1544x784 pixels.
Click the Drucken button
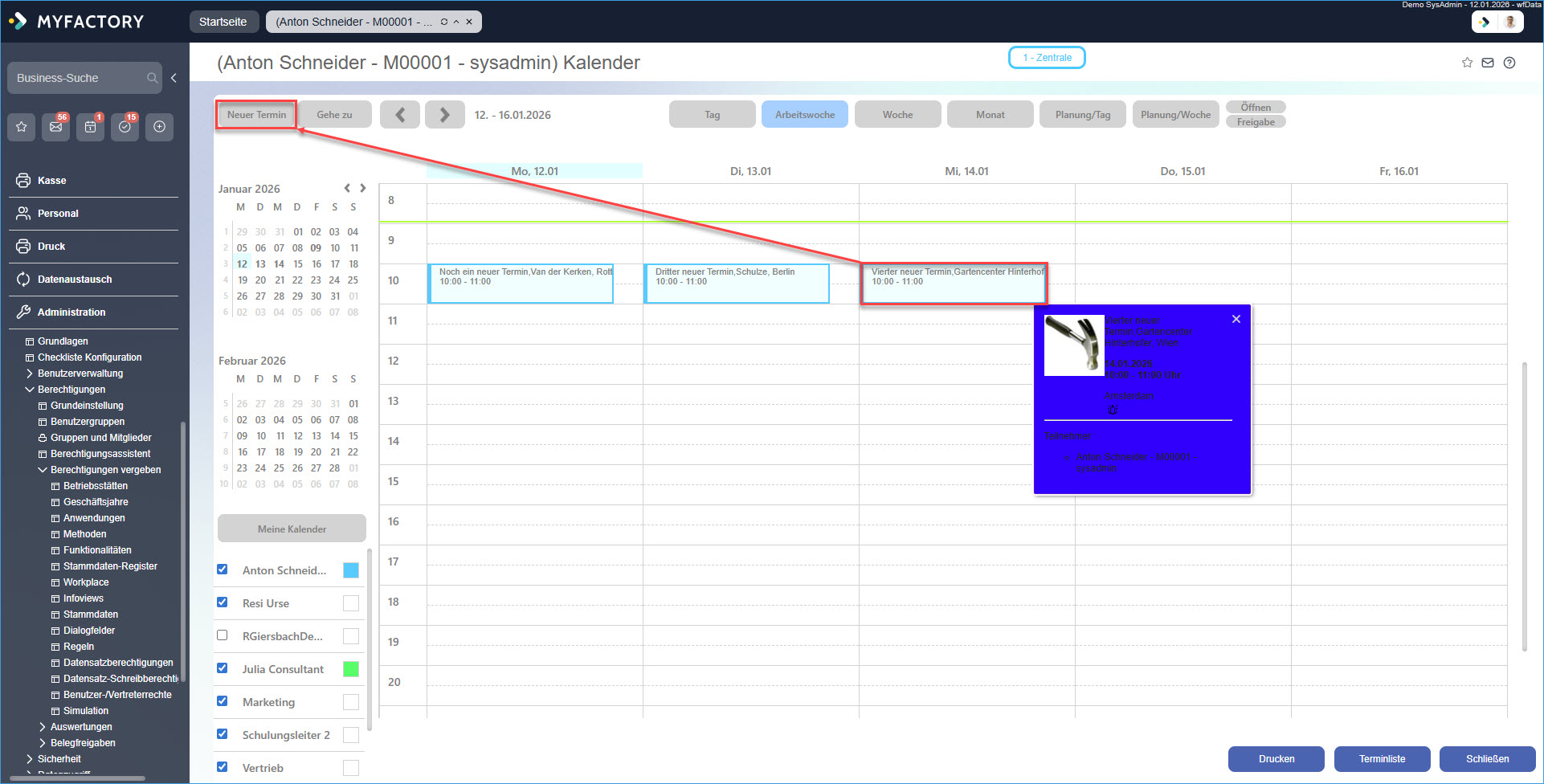pyautogui.click(x=1276, y=759)
